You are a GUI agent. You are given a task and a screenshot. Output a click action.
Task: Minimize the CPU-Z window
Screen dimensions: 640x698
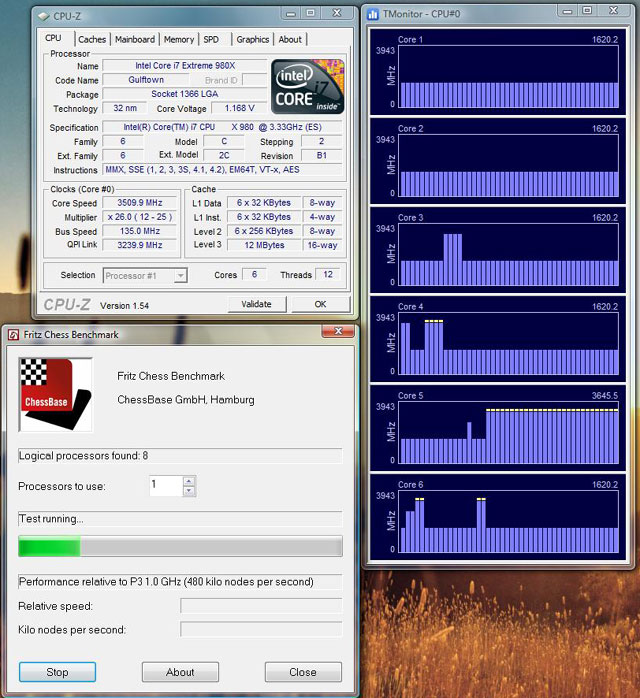tap(291, 14)
